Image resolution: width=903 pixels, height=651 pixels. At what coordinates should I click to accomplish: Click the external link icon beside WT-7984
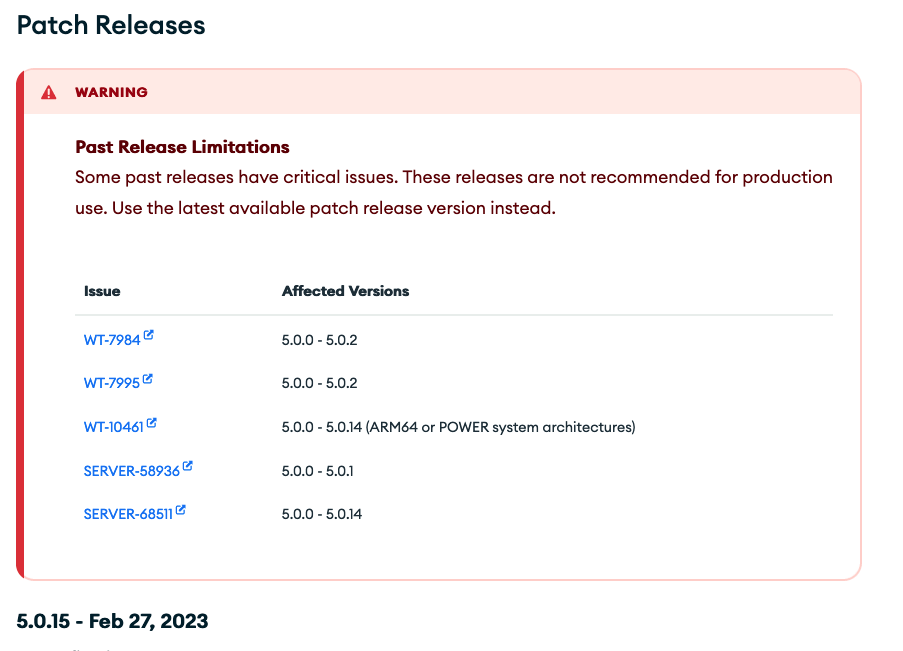(x=150, y=334)
